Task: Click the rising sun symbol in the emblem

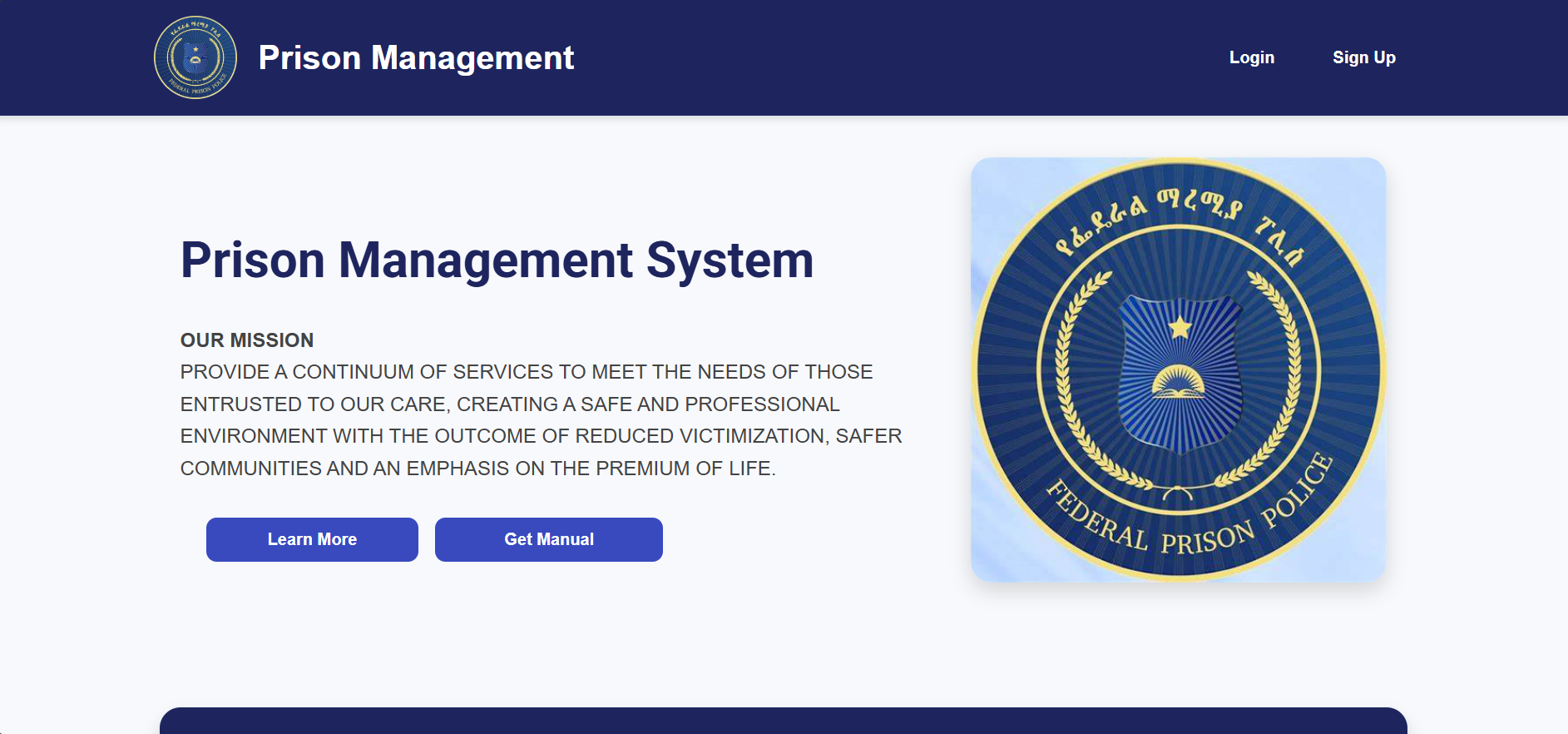Action: pyautogui.click(x=1178, y=380)
